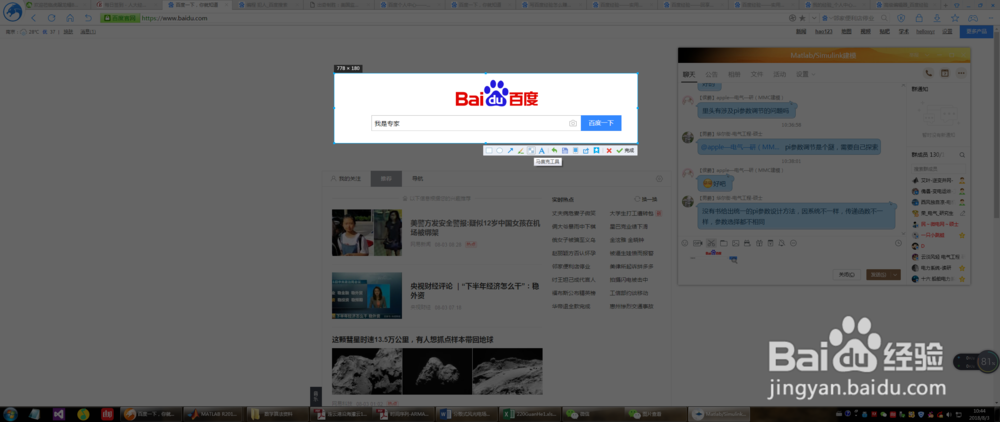Select the ellipse screenshot annotation tool
This screenshot has height=422, width=1000.
[x=499, y=150]
